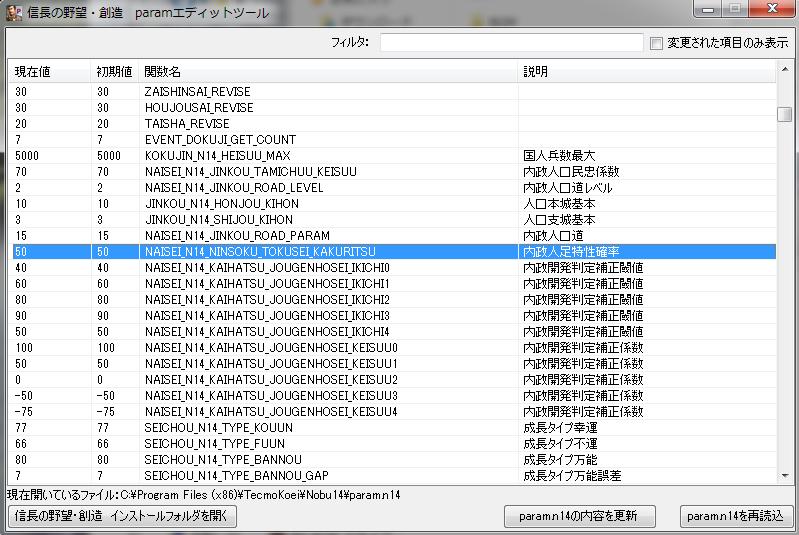The image size is (799, 535).
Task: Select row NAISEI_N14_KAIHATSU_JOUGENHOSEI_KEISUU0
Action: tap(394, 347)
